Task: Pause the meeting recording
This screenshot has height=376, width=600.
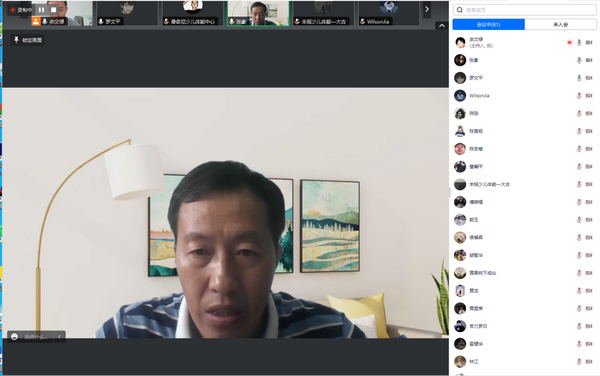Action: click(x=41, y=10)
